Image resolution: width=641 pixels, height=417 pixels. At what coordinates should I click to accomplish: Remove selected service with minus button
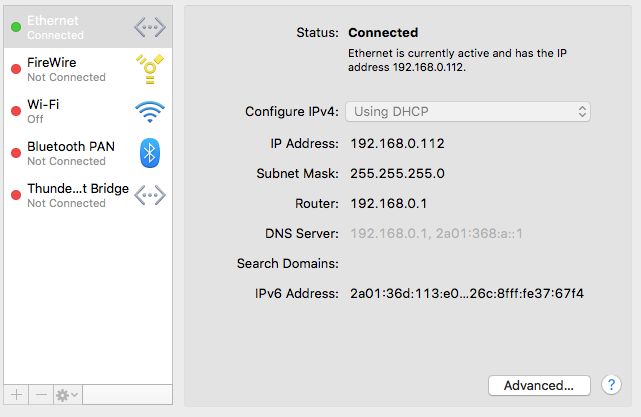41,395
